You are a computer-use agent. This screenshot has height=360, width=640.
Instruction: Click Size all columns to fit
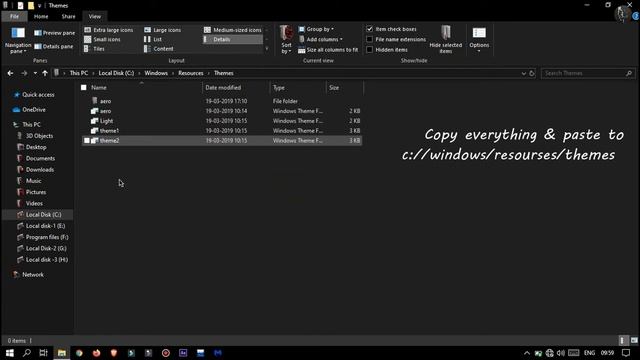click(328, 50)
